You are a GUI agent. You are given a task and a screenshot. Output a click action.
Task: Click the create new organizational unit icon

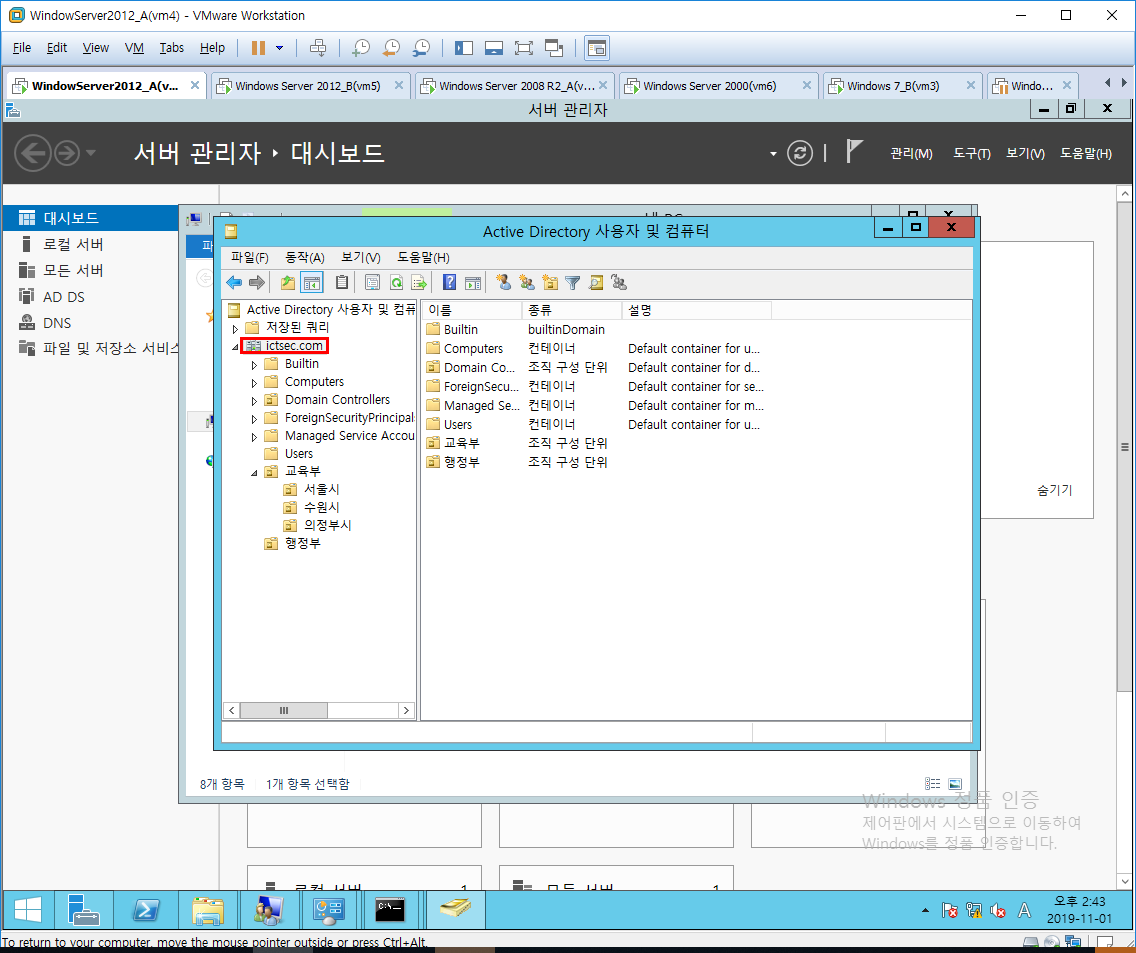[550, 283]
